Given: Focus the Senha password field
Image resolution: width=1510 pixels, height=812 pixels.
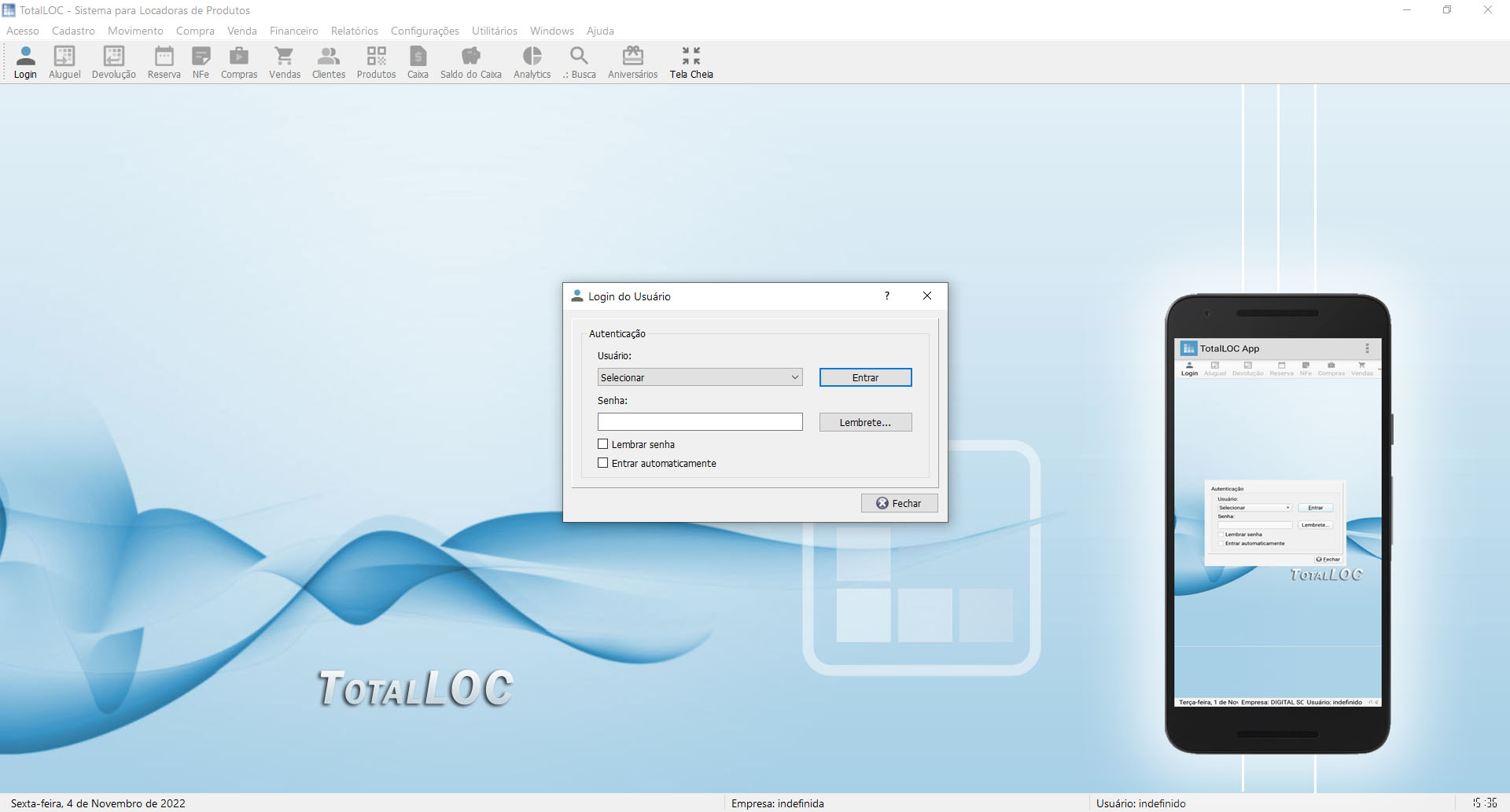Looking at the screenshot, I should pos(700,422).
